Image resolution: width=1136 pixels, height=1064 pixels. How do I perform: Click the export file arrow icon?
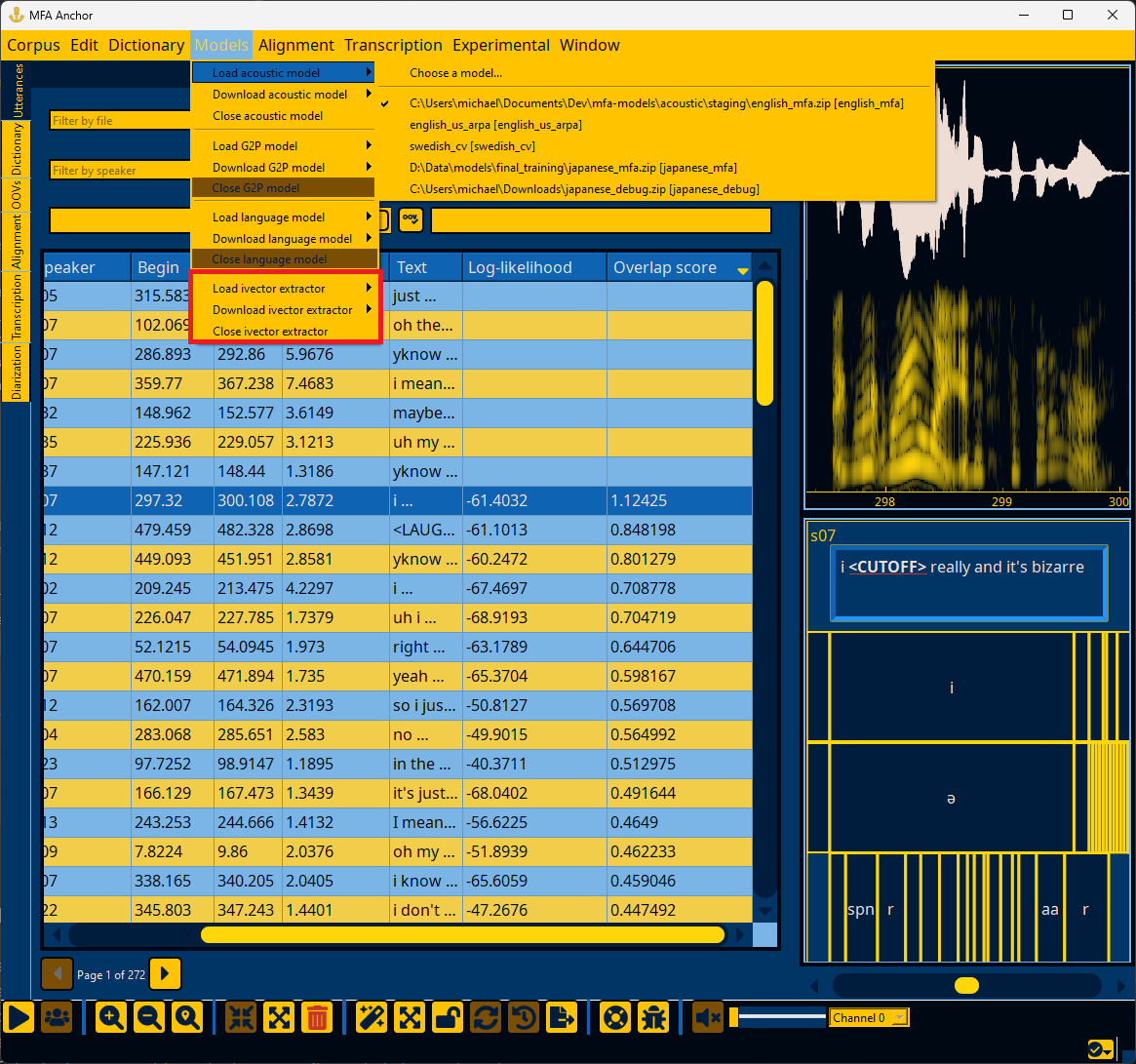(562, 1018)
